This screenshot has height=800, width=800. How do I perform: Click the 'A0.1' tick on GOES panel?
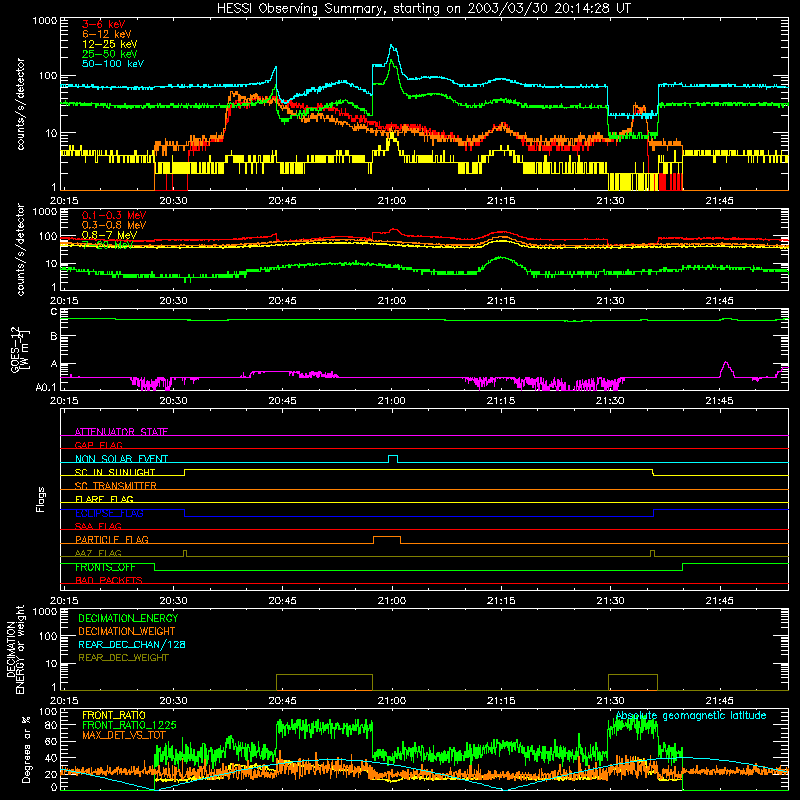point(46,387)
